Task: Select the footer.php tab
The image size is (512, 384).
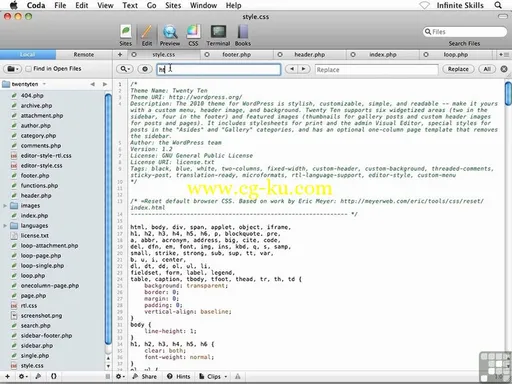Action: (236, 54)
